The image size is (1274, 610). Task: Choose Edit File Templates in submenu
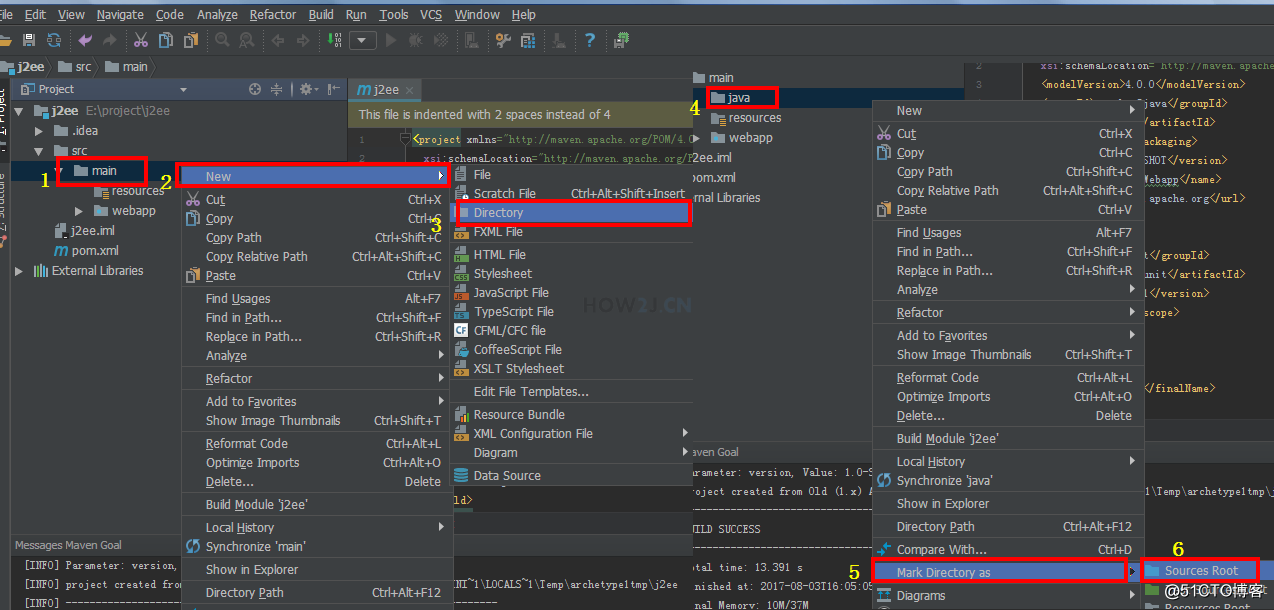[570, 392]
